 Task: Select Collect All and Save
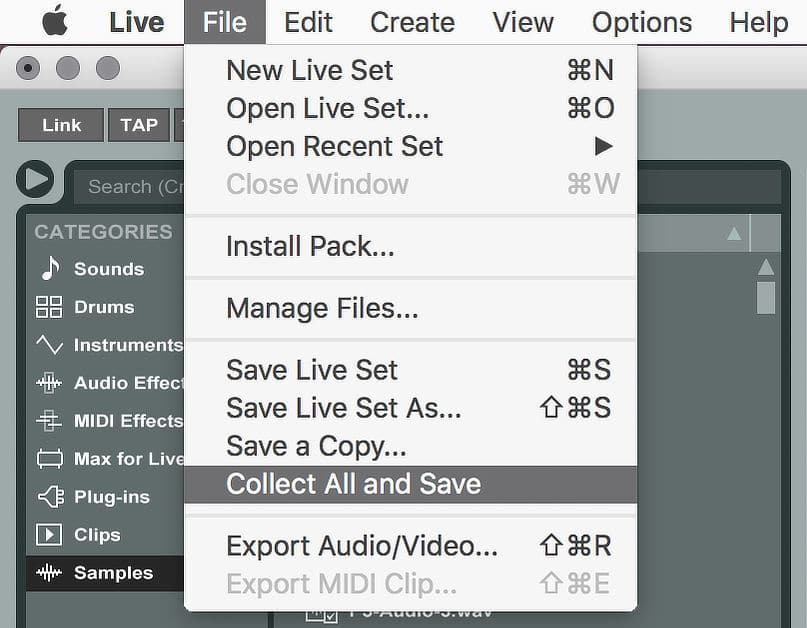point(411,484)
